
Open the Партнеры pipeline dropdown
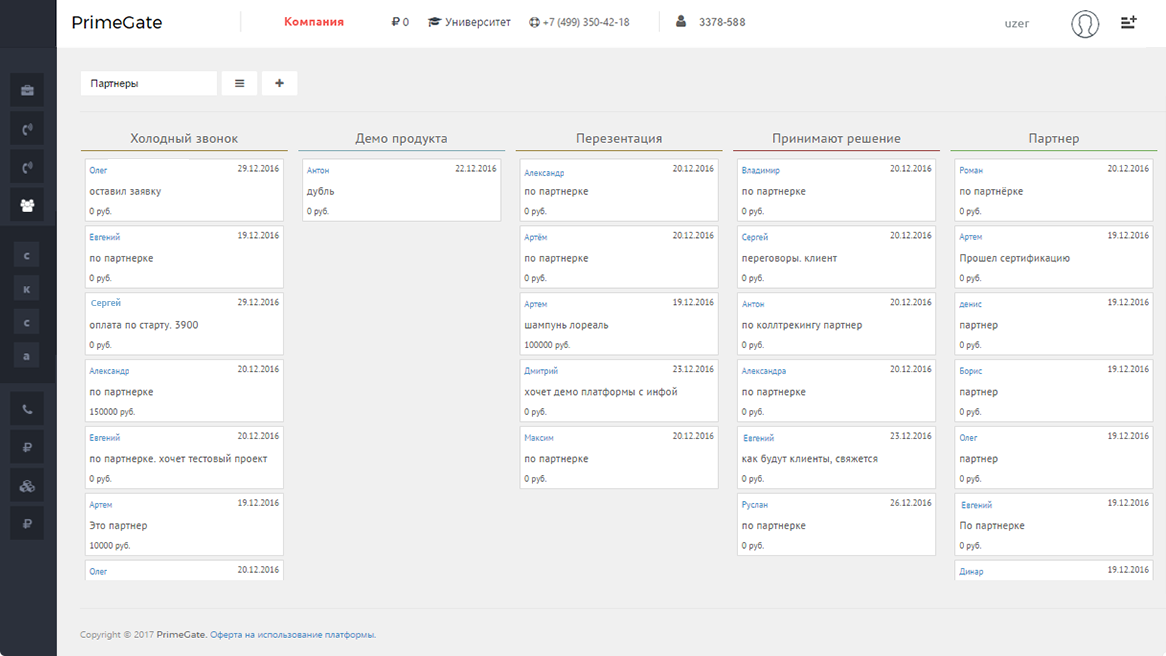[x=148, y=84]
